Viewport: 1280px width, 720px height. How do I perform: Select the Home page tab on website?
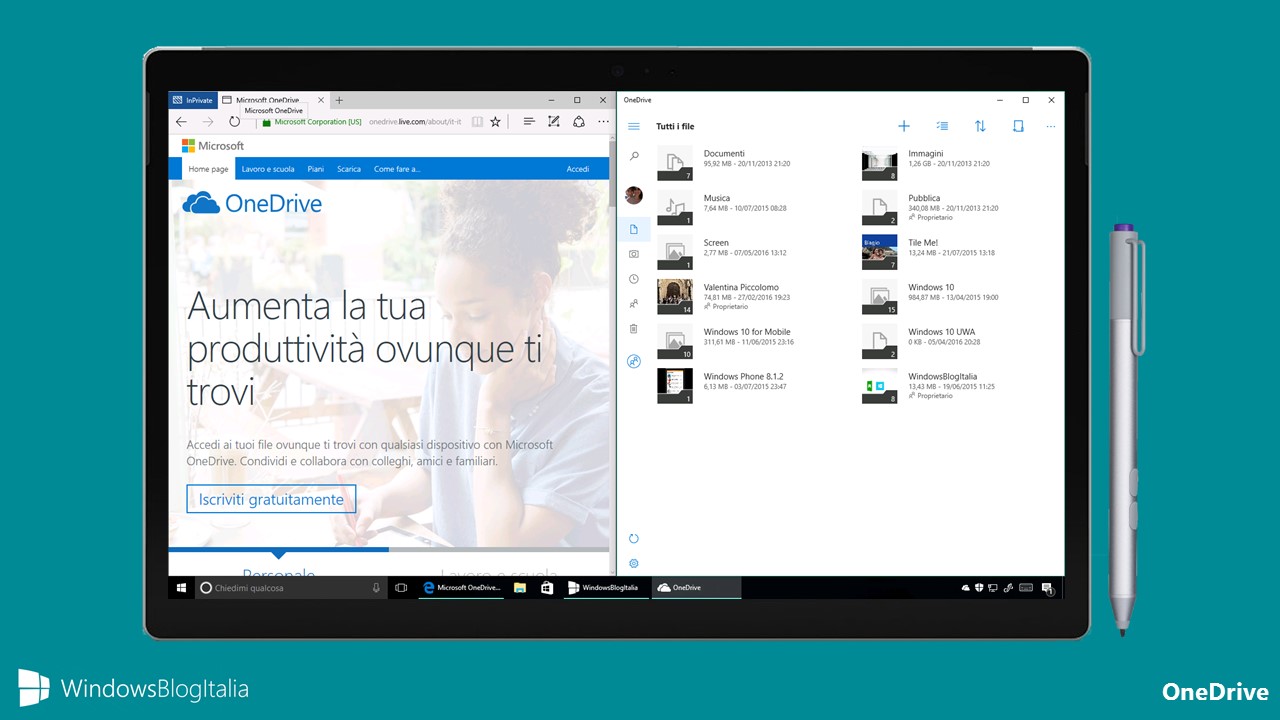click(209, 169)
